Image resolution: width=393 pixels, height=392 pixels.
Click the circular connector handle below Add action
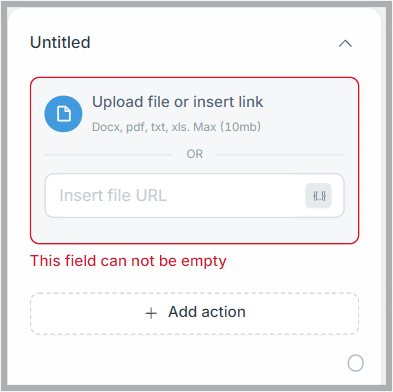[x=355, y=363]
